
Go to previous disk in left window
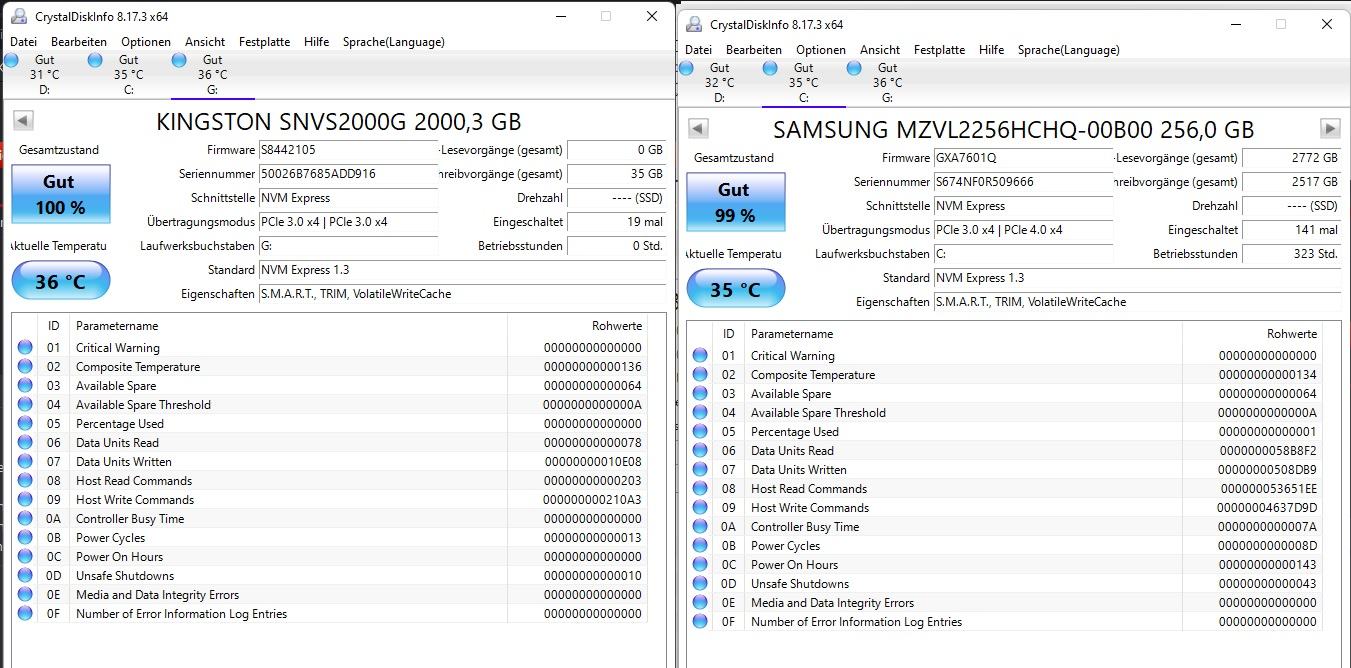(23, 121)
